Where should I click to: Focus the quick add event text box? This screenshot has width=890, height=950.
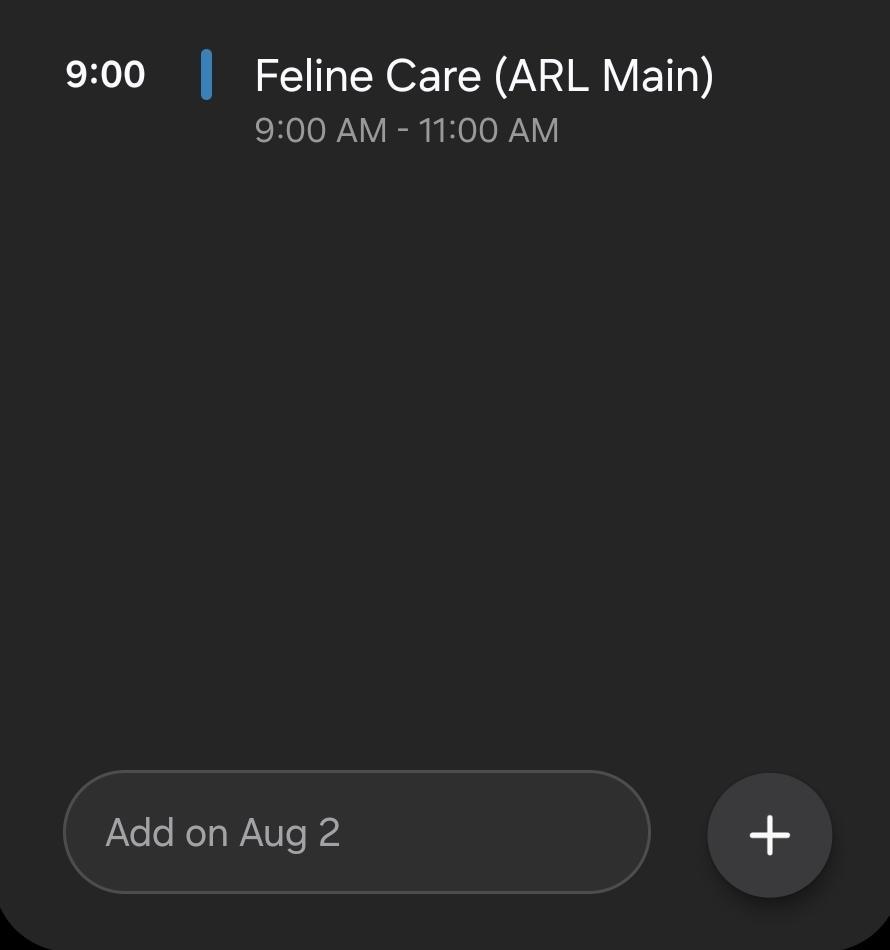[x=357, y=832]
